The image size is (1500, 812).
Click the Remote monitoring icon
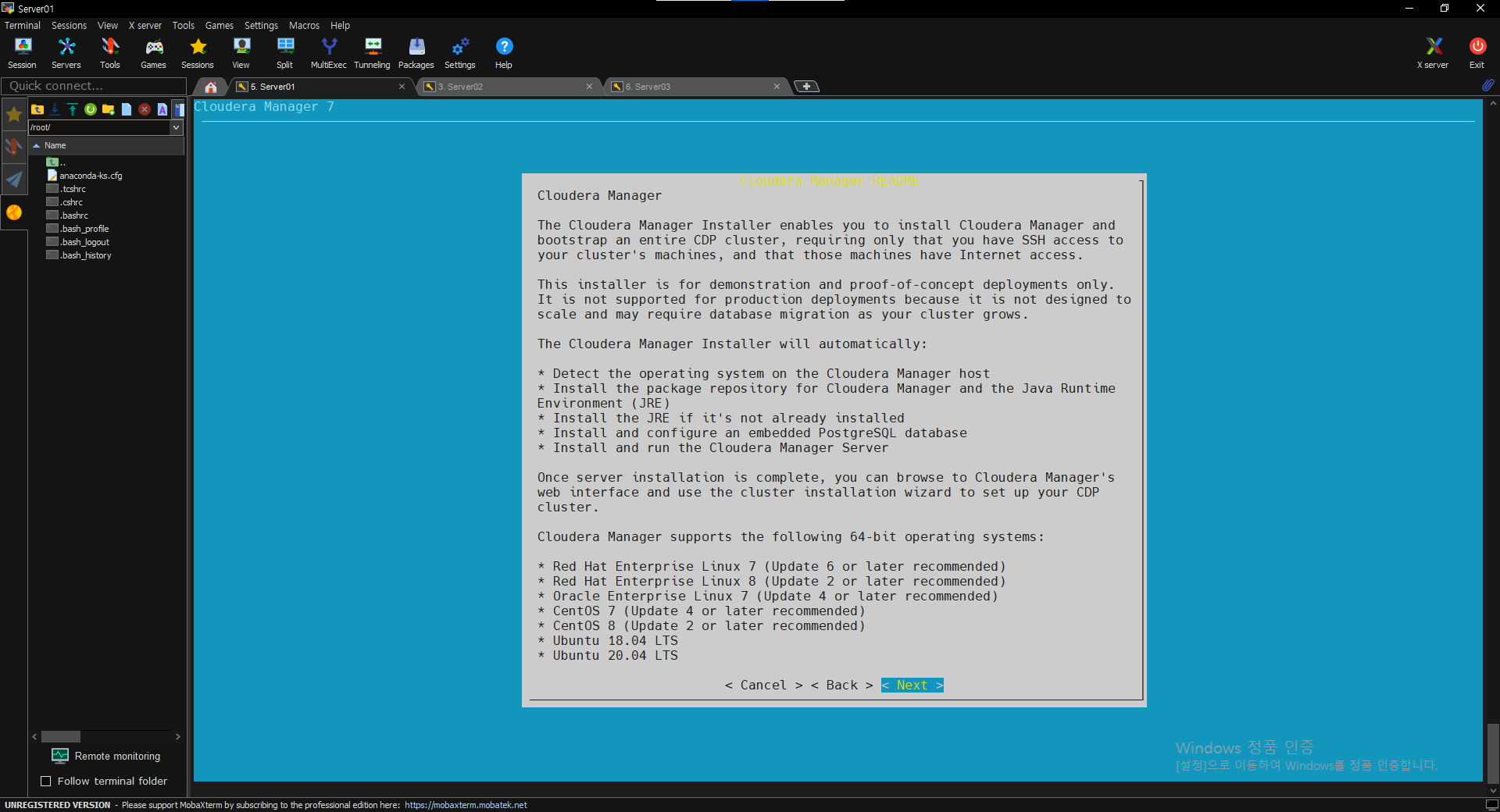tap(60, 756)
